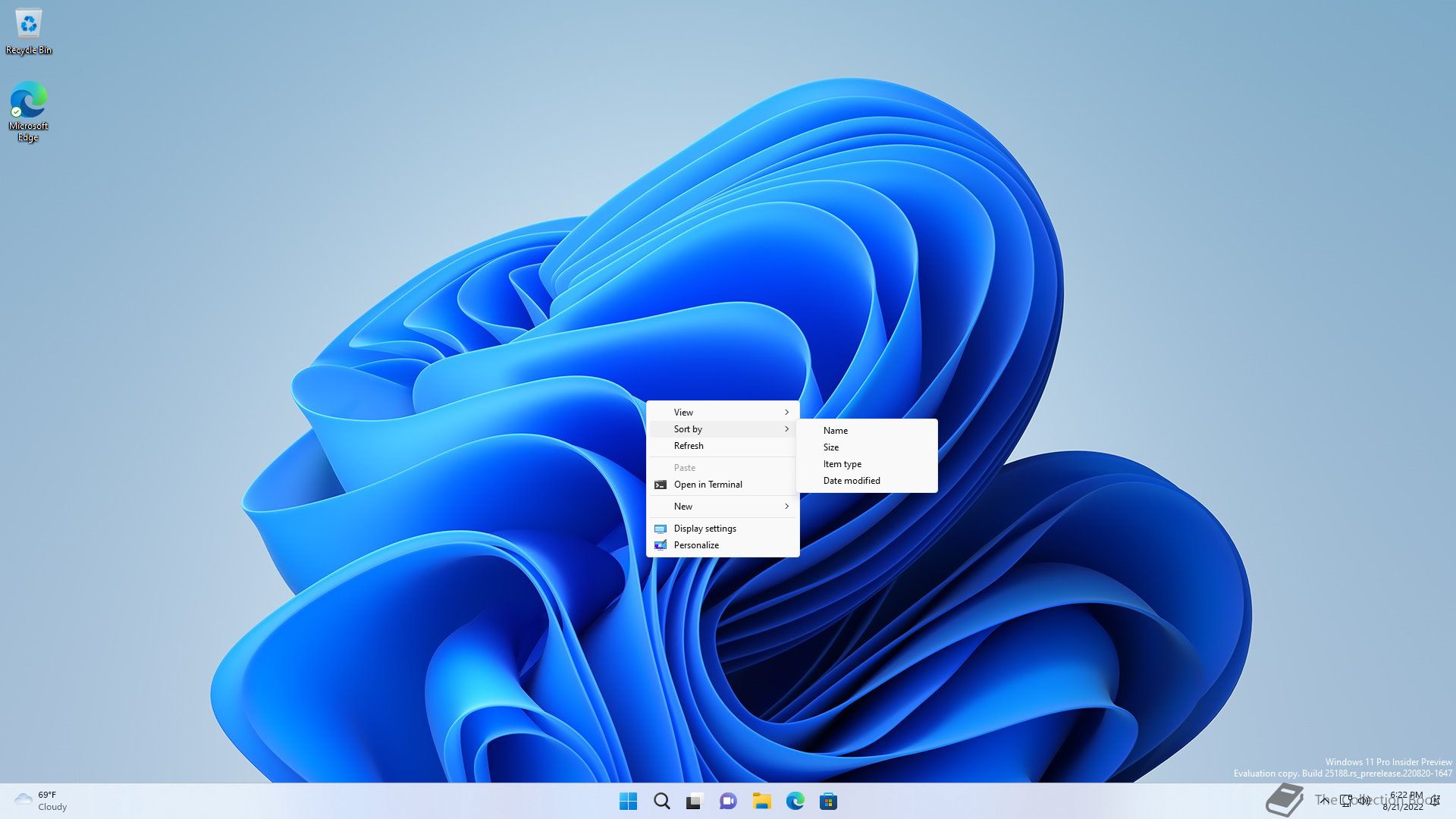This screenshot has height=819, width=1456.
Task: Launch the Chat app from the taskbar
Action: coord(728,801)
